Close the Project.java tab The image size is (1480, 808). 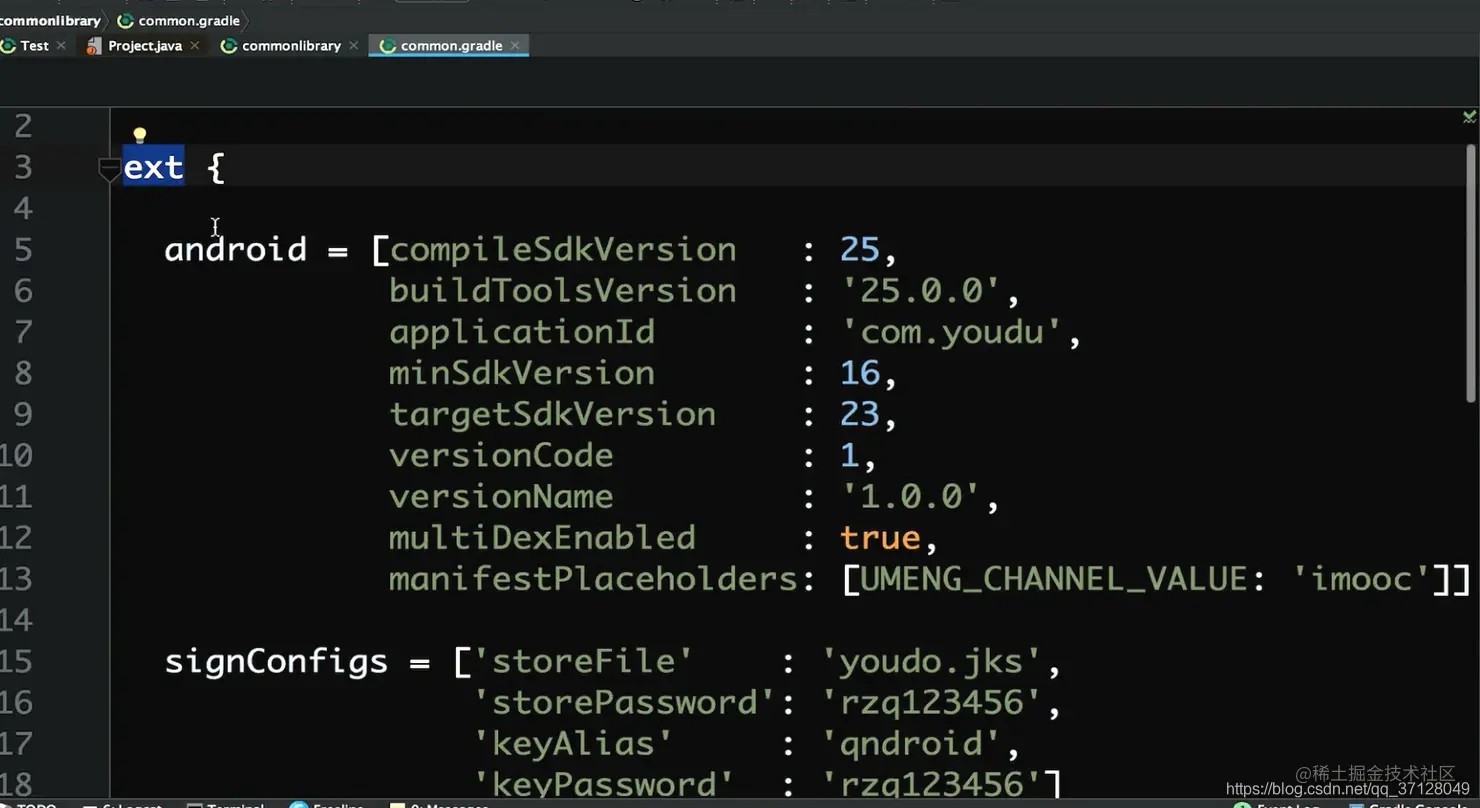point(195,45)
